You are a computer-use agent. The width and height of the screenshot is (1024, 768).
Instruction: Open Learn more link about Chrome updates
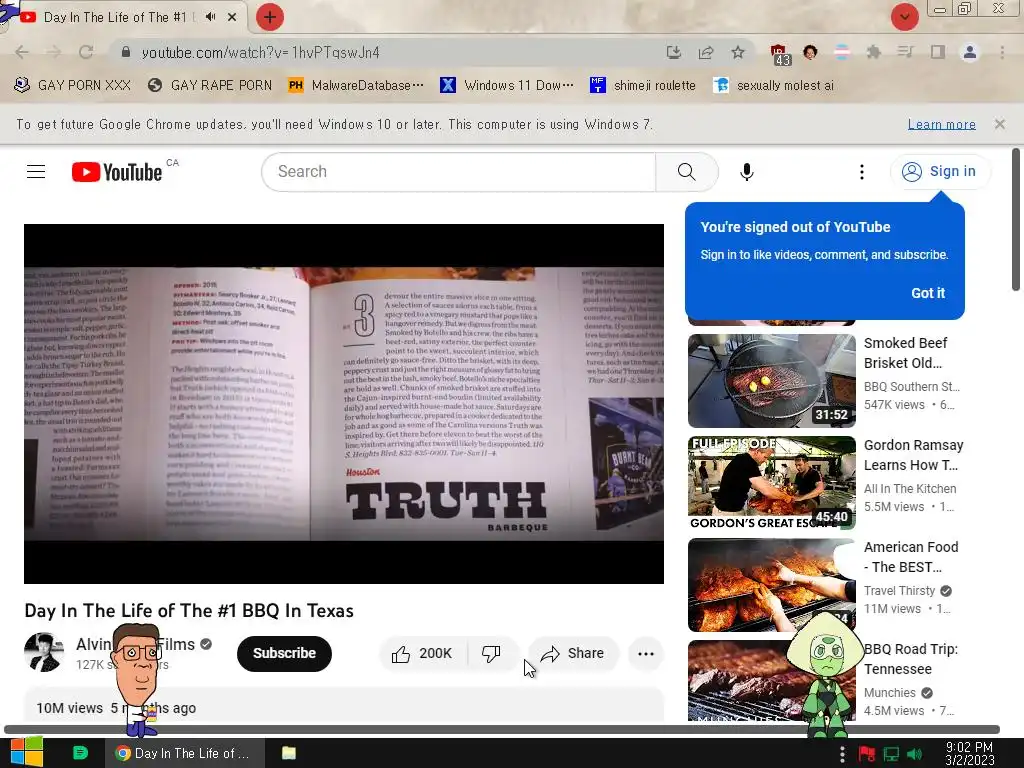[942, 124]
